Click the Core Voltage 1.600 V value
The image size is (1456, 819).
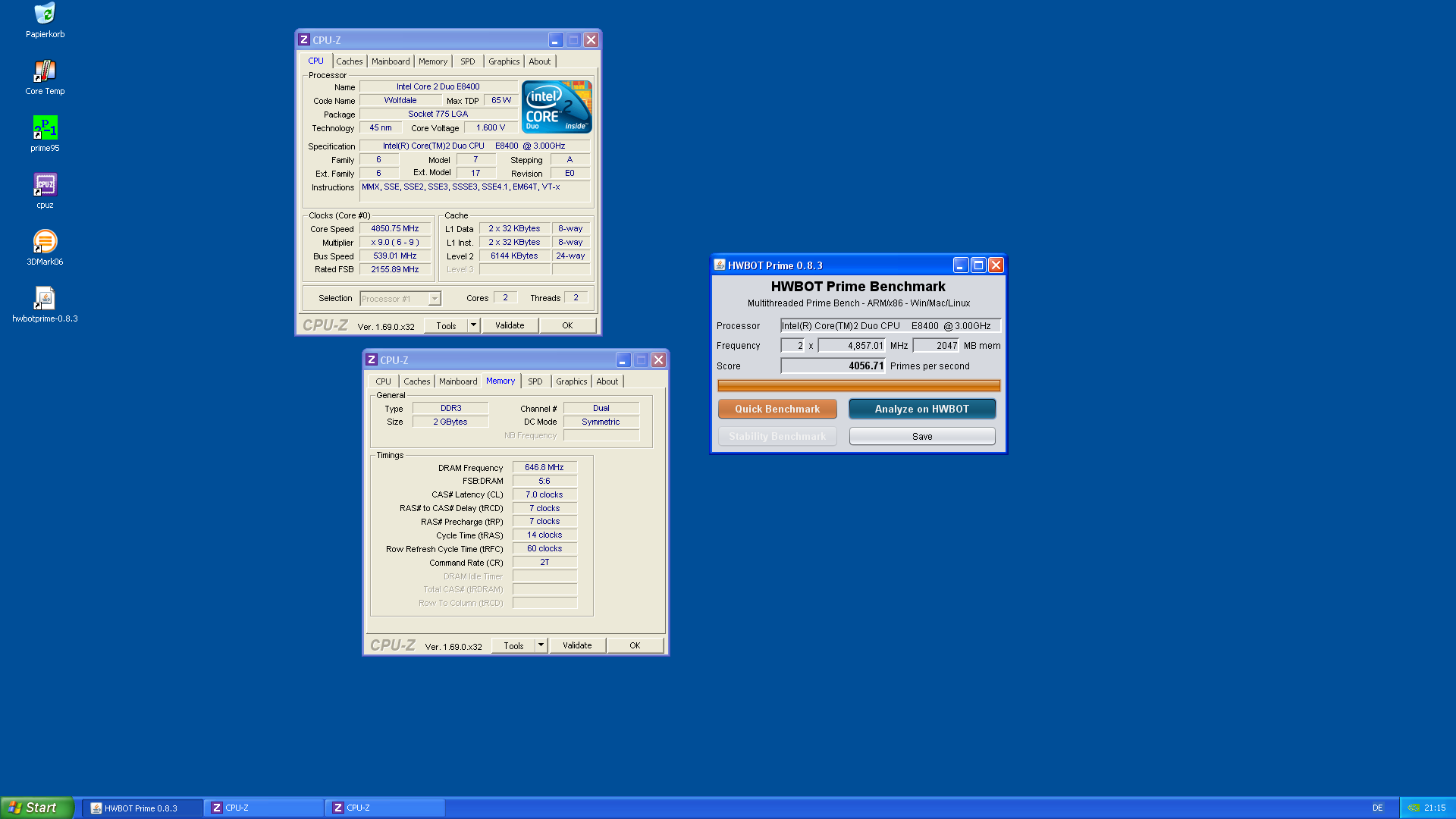[491, 127]
